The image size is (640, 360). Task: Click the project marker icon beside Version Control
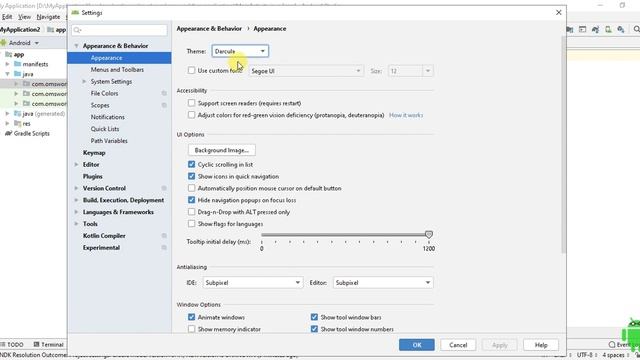click(164, 188)
